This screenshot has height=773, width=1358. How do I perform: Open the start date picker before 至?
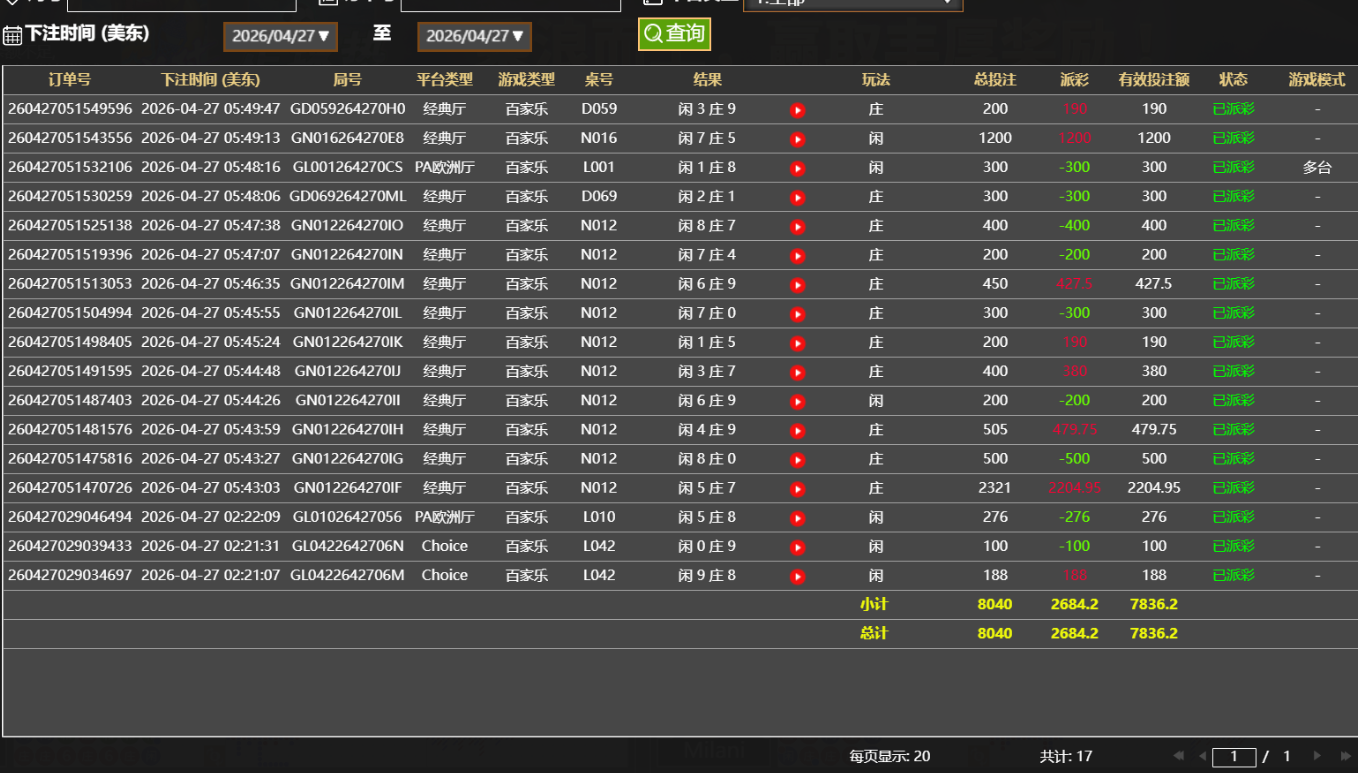280,37
